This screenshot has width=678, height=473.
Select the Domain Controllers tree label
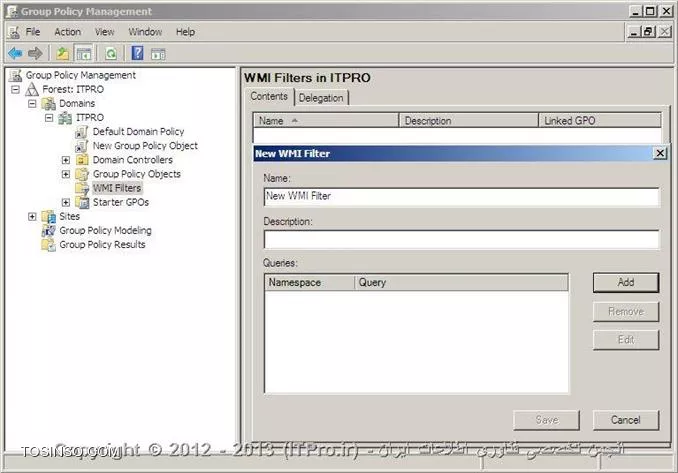[x=133, y=160]
